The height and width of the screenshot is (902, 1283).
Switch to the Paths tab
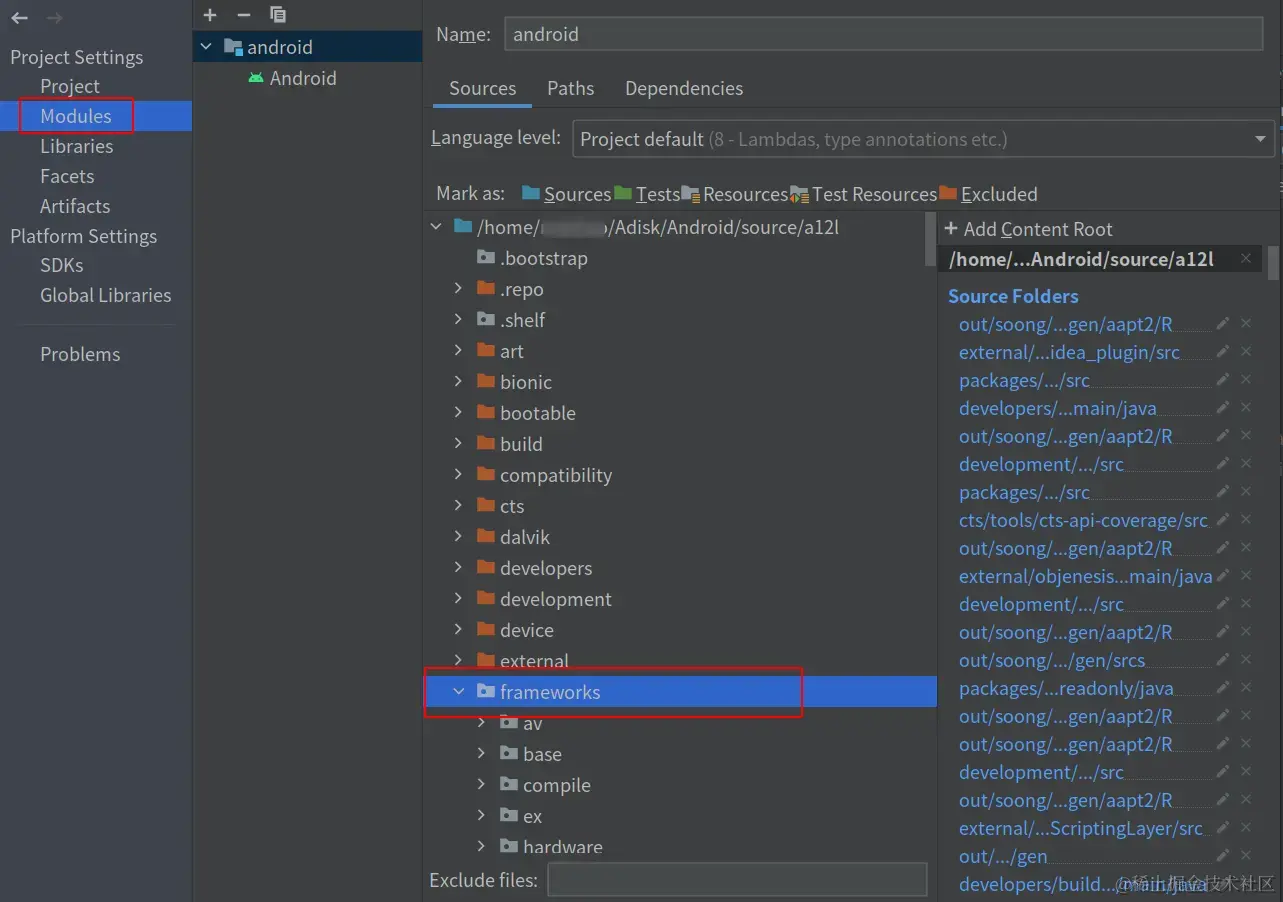[x=570, y=88]
